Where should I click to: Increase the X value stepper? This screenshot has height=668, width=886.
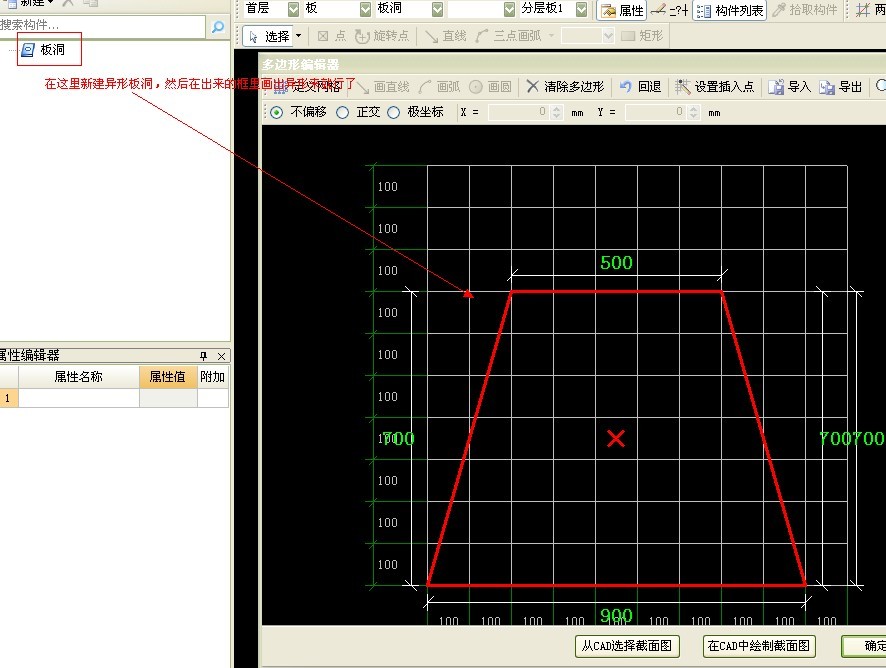557,108
